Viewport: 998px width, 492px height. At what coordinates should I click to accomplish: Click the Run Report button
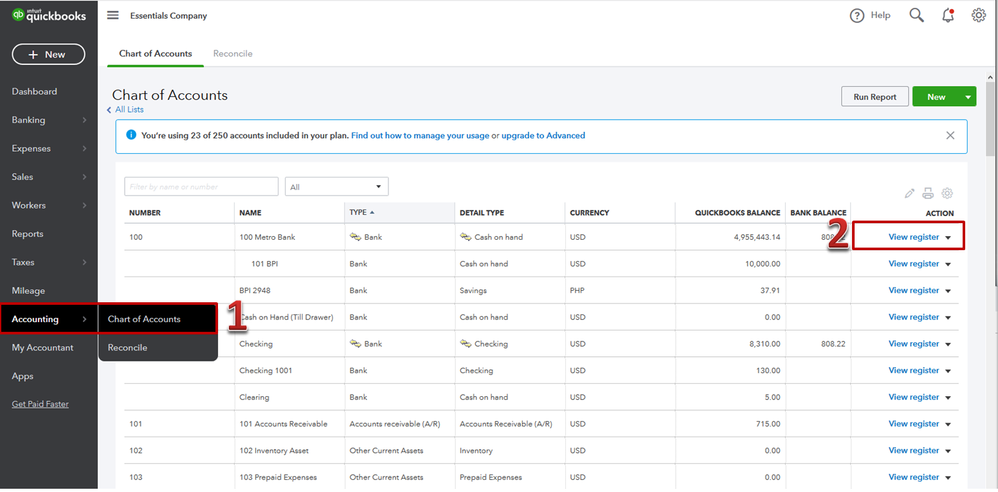[875, 97]
